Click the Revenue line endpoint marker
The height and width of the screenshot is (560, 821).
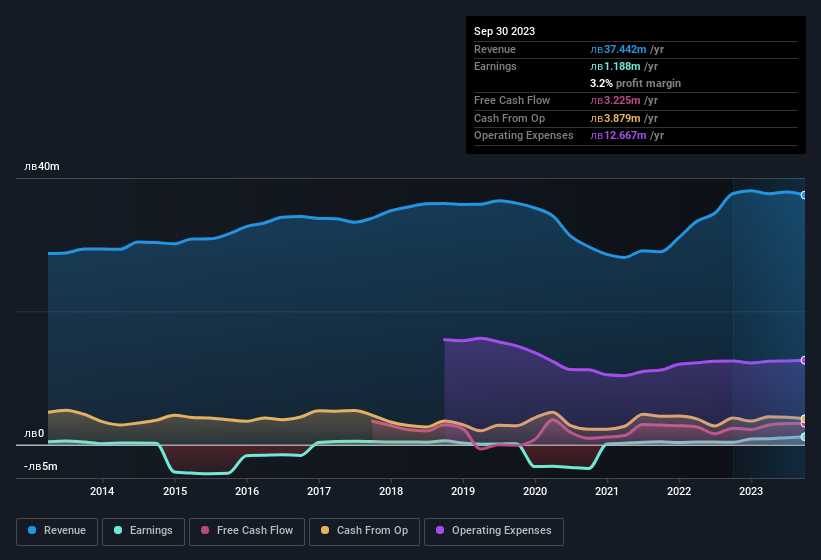[804, 195]
